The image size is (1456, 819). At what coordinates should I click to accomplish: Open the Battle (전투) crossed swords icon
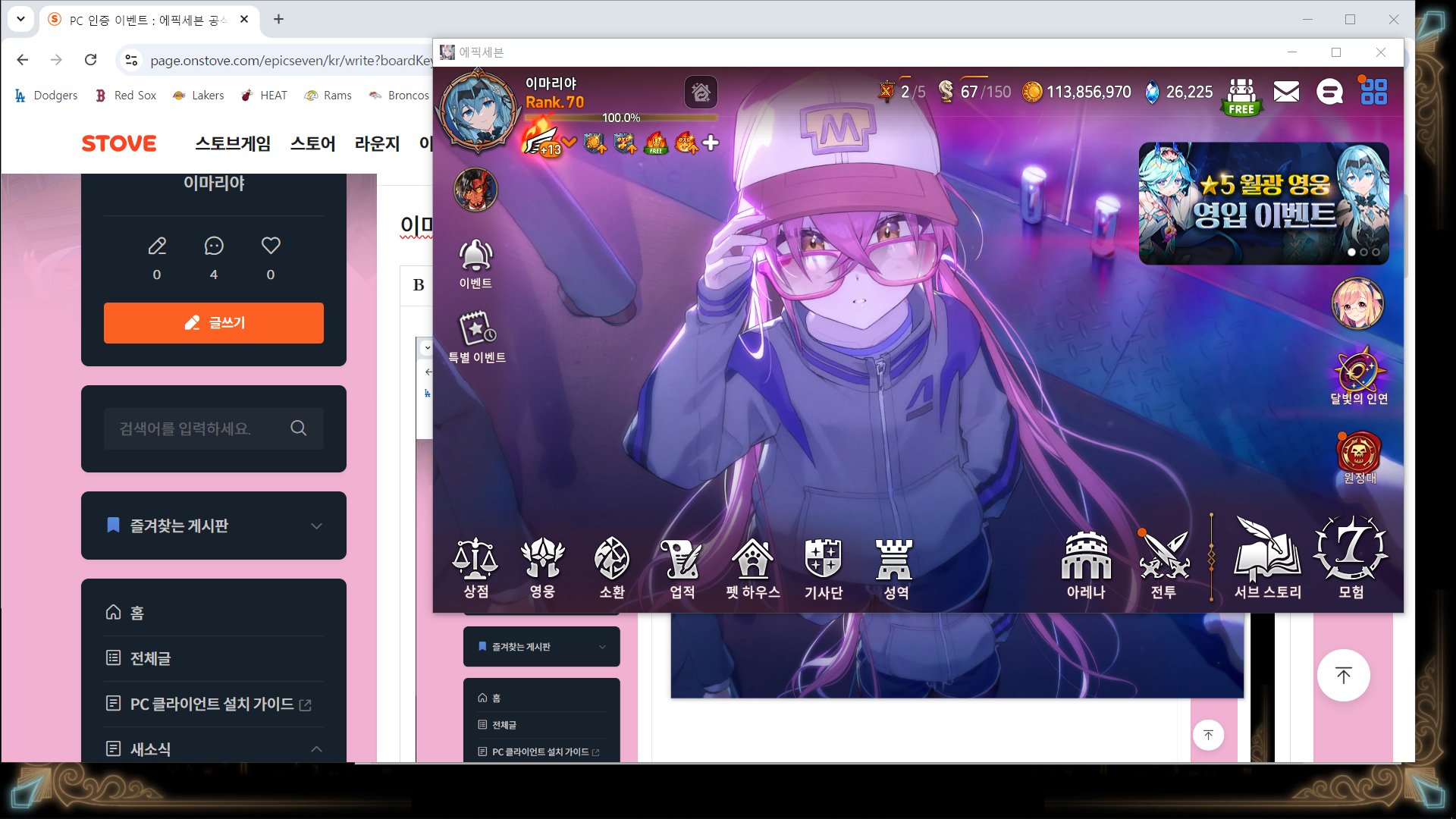coord(1164,566)
